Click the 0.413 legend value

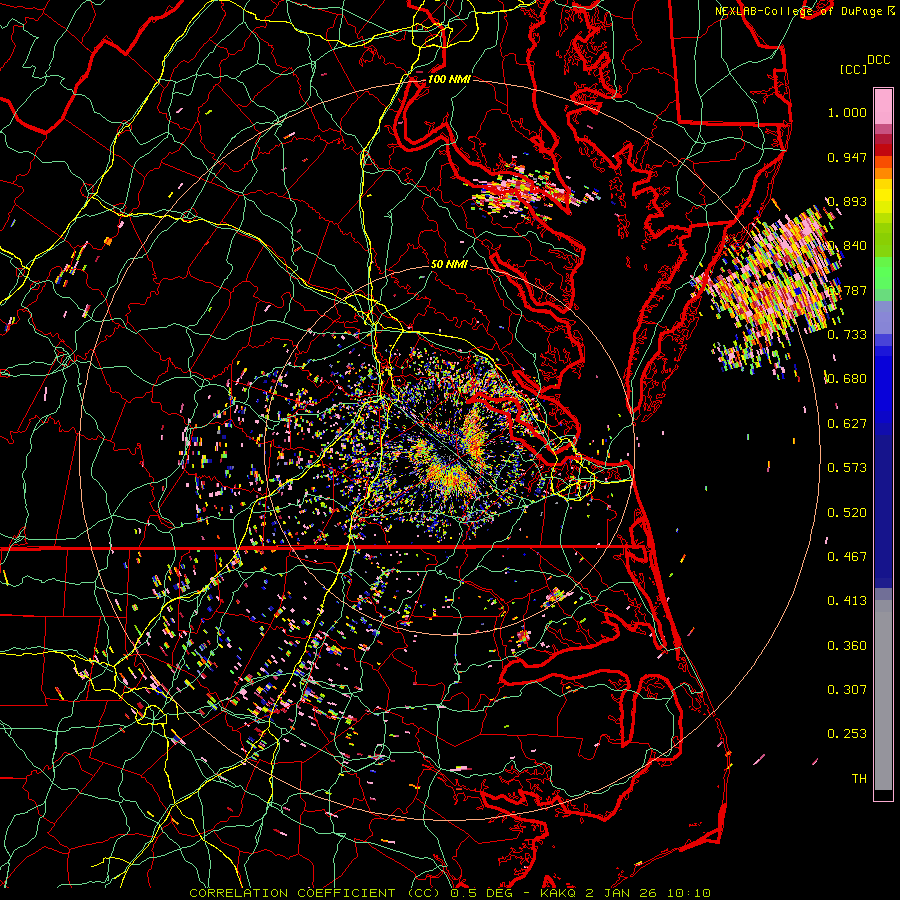tap(847, 601)
